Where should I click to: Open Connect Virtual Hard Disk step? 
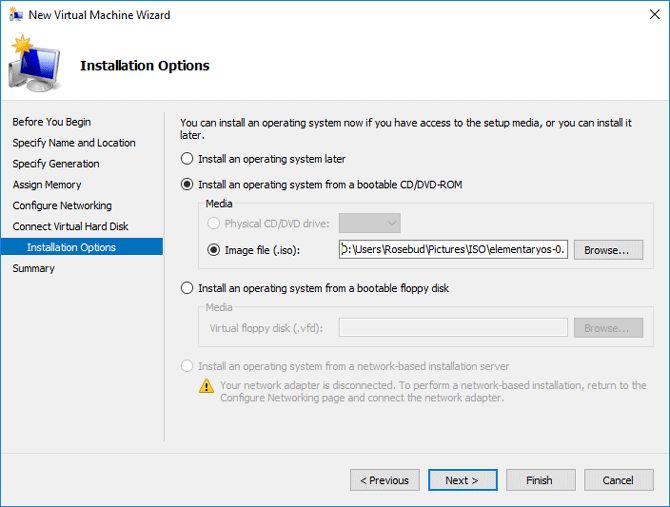click(x=70, y=227)
